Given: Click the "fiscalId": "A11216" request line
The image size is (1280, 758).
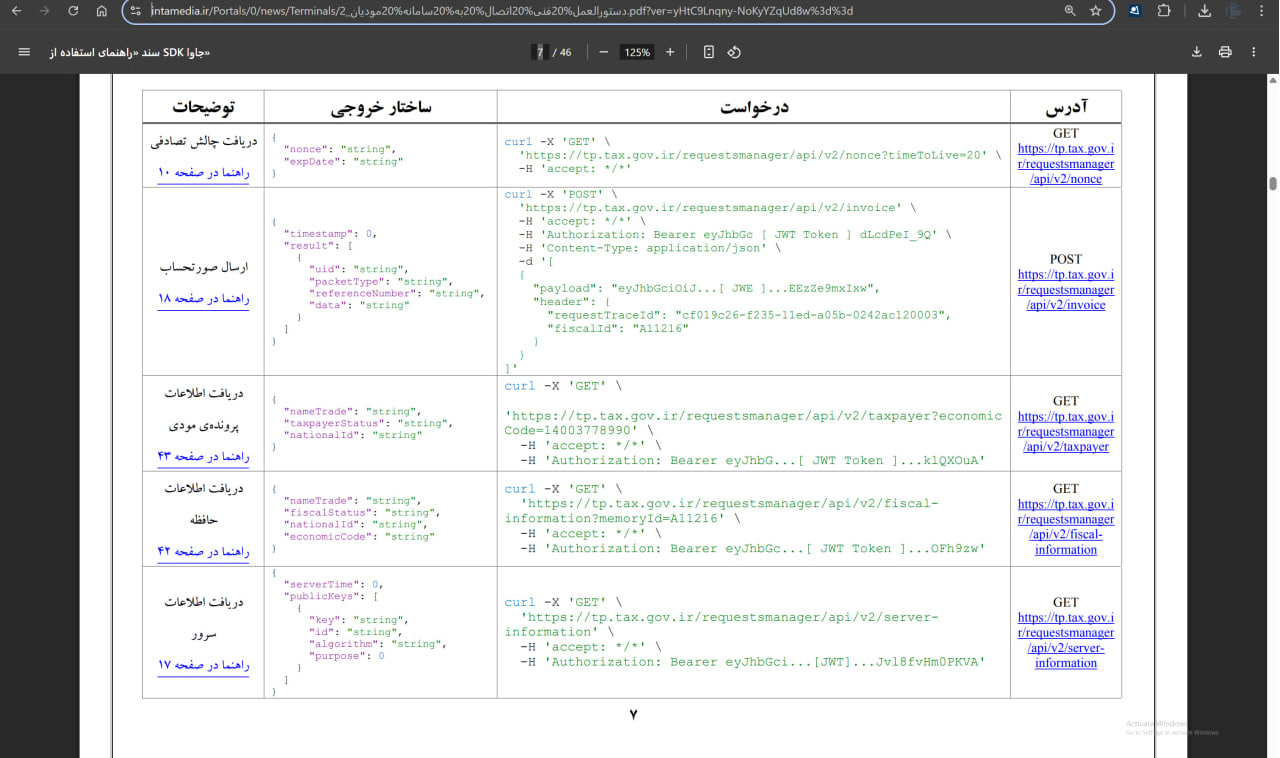Looking at the screenshot, I should pyautogui.click(x=618, y=328).
